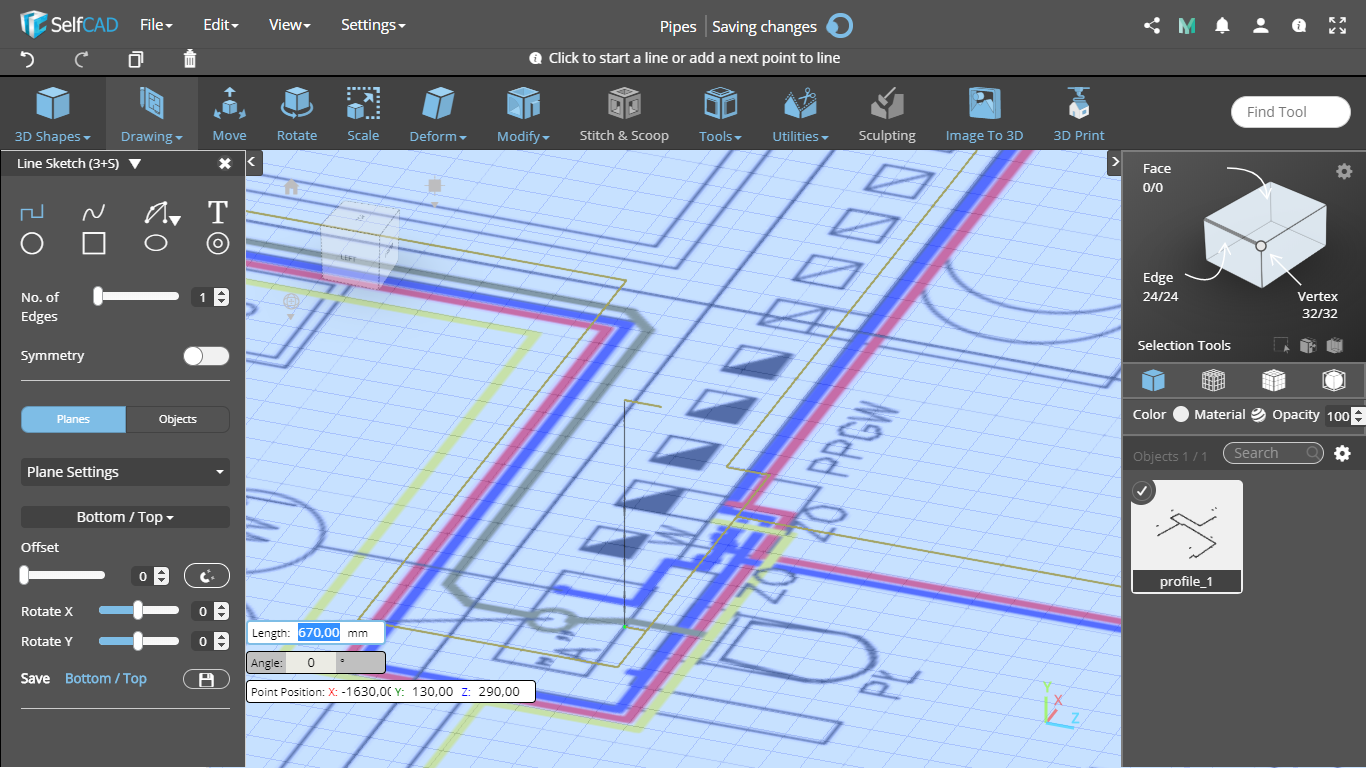Screen dimensions: 1366x768
Task: Open the View menu
Action: click(290, 25)
